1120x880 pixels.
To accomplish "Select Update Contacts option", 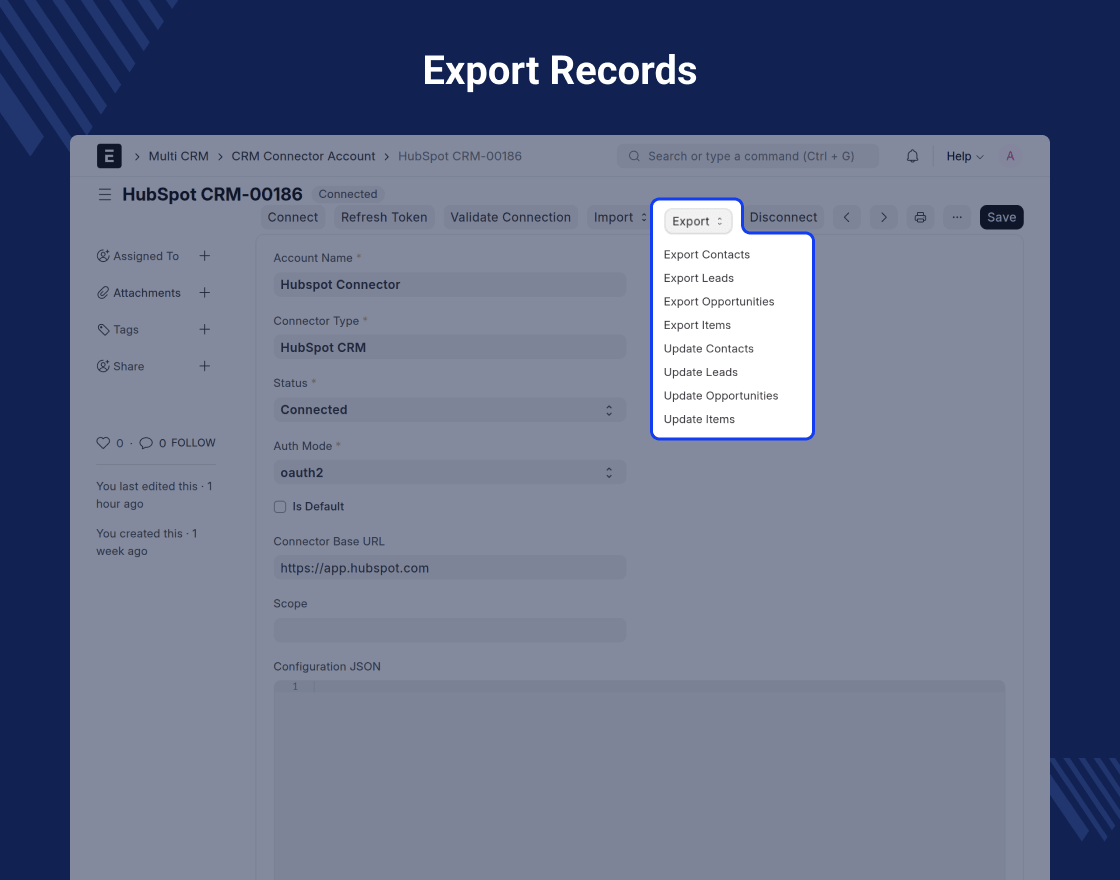I will click(709, 349).
